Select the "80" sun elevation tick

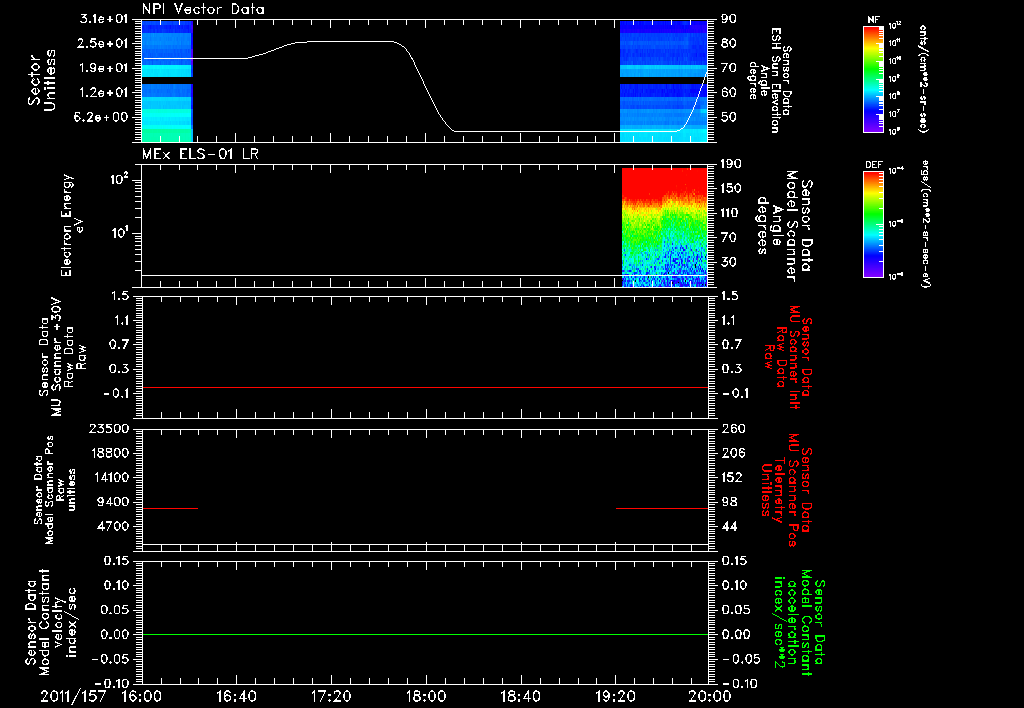pyautogui.click(x=728, y=43)
